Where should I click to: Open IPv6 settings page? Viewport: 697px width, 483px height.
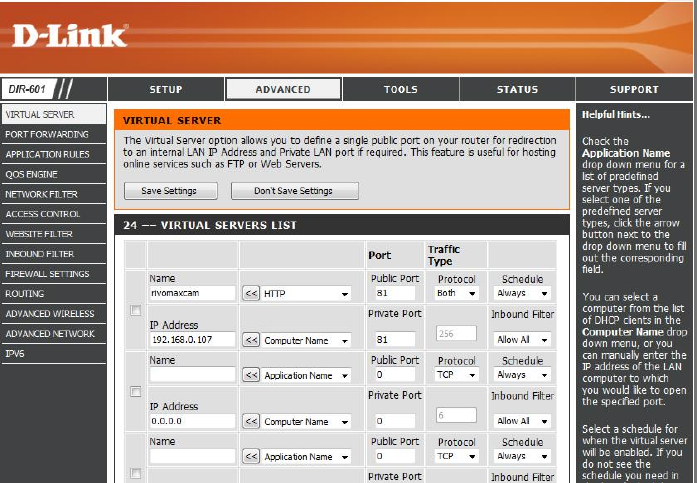pos(53,354)
